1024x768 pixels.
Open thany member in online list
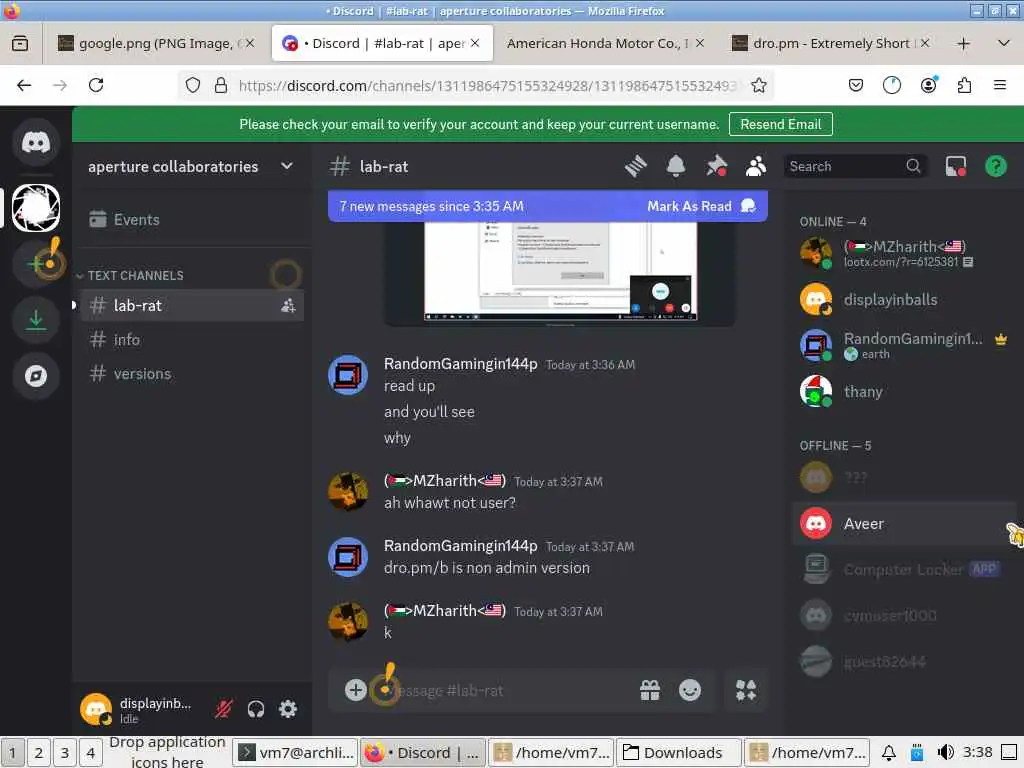coord(904,391)
